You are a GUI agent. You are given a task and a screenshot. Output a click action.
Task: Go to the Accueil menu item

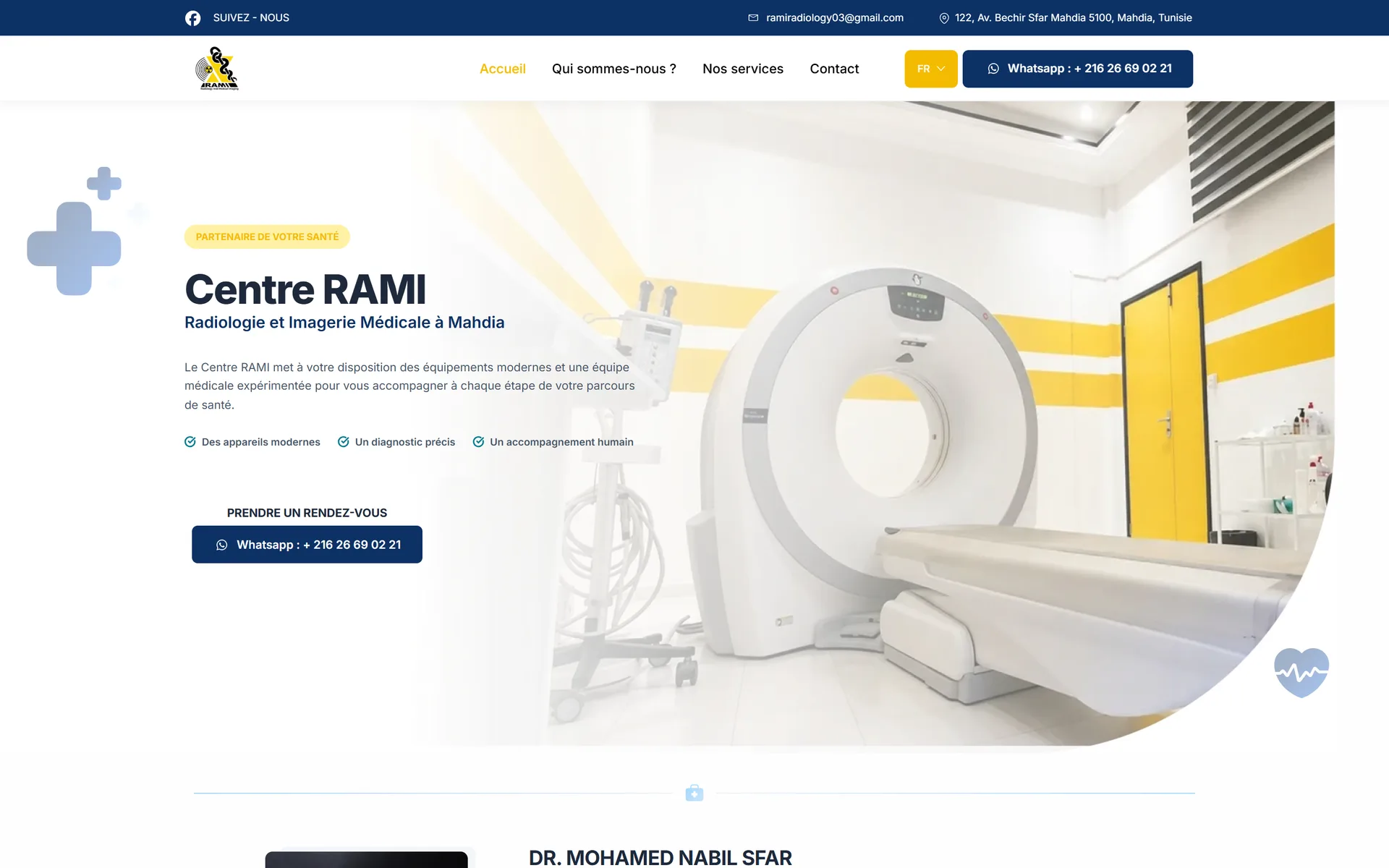pos(503,69)
